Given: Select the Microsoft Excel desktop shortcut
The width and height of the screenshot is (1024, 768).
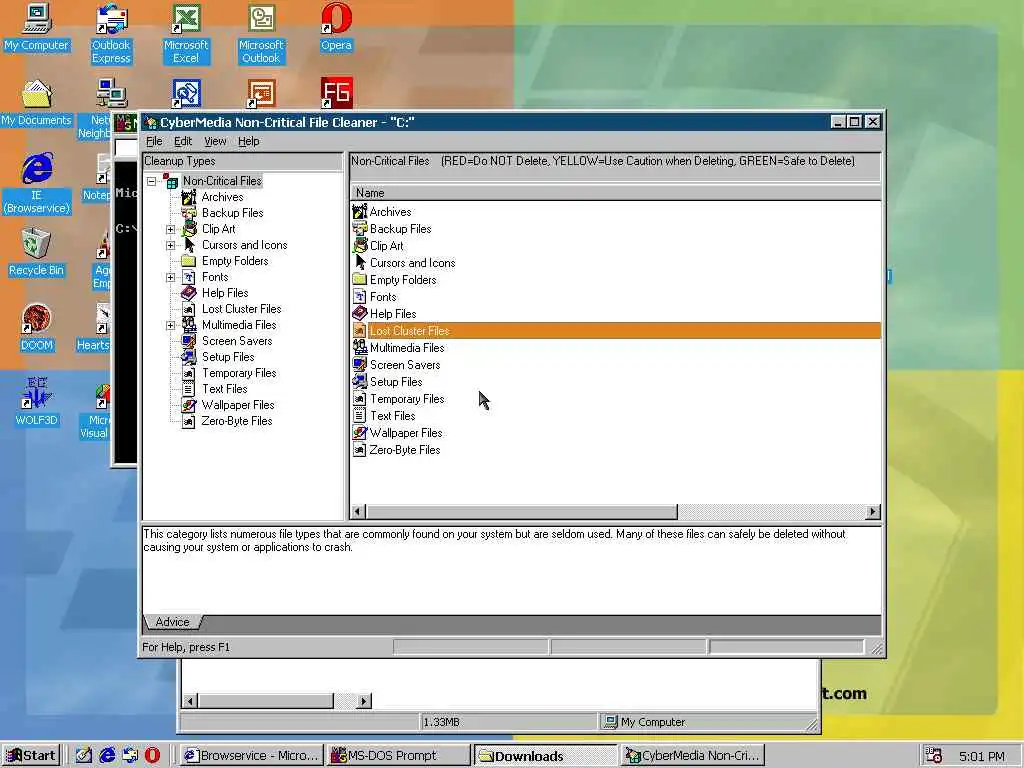Looking at the screenshot, I should click(x=186, y=34).
